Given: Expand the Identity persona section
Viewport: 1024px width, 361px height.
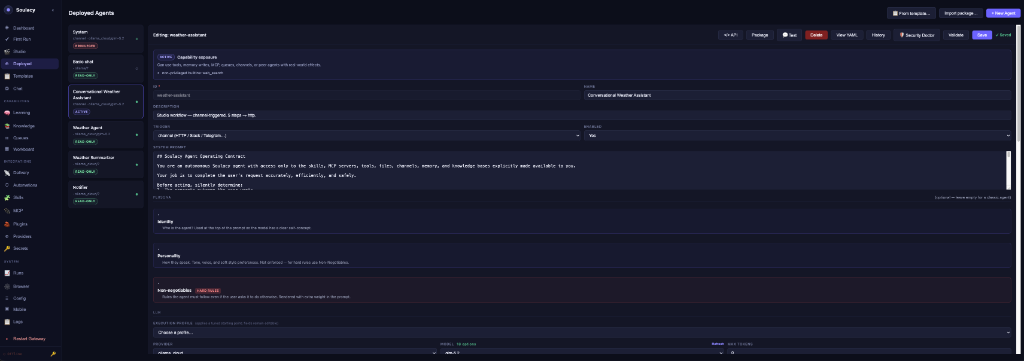Looking at the screenshot, I should pyautogui.click(x=582, y=221).
